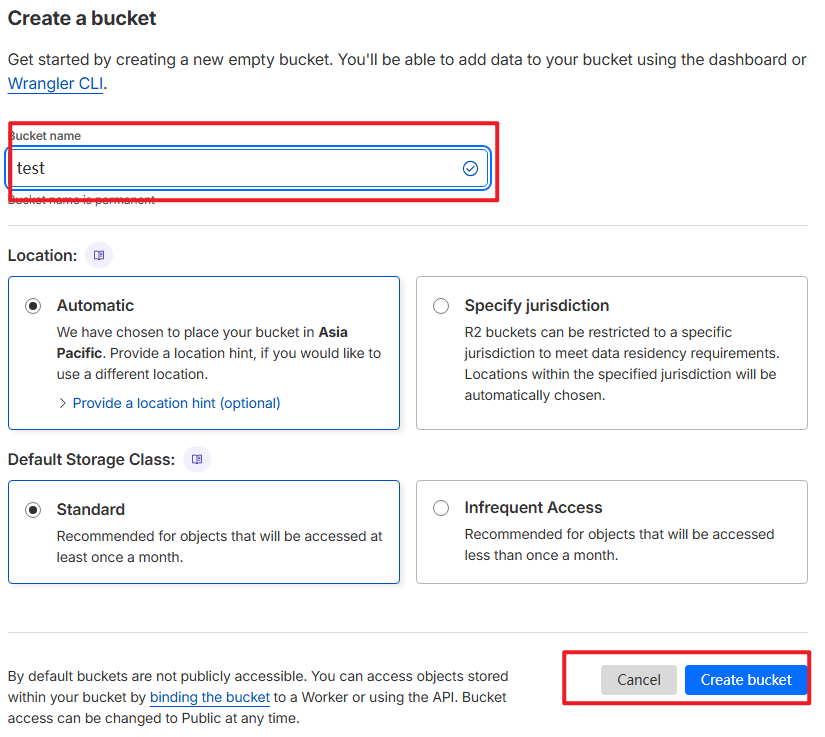Open the Wrangler CLI link
The width and height of the screenshot is (825, 737).
[x=54, y=84]
